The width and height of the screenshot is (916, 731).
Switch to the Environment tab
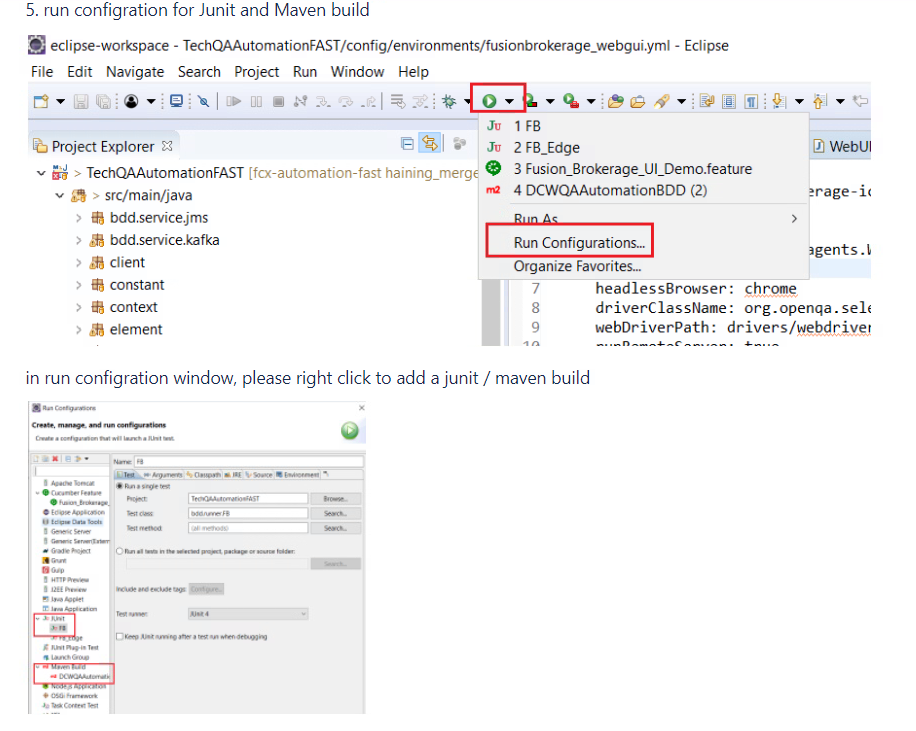pyautogui.click(x=298, y=475)
